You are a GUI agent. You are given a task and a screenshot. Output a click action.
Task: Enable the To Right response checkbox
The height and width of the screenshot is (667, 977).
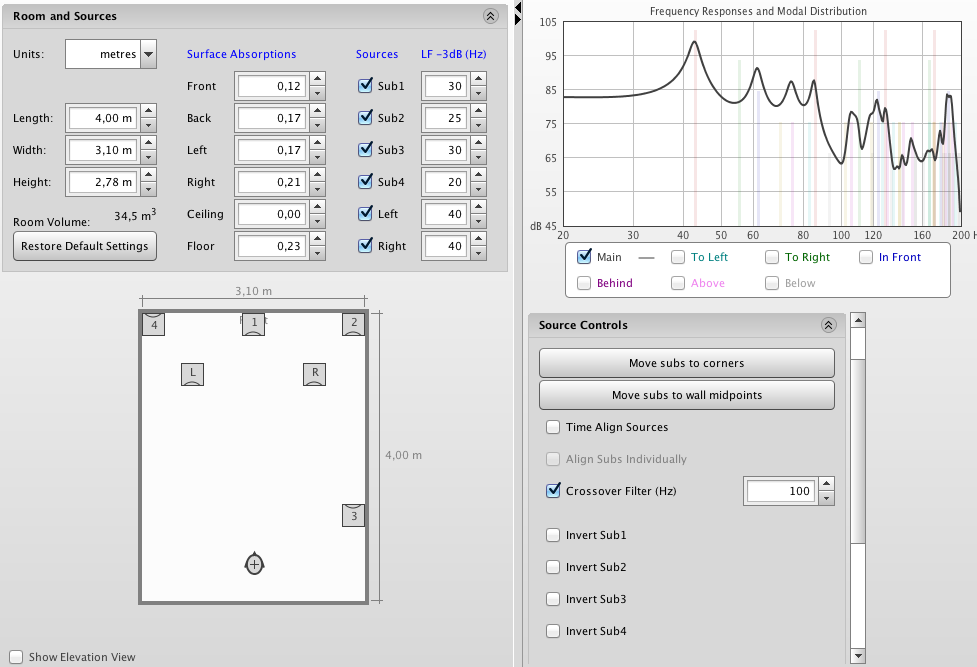[772, 257]
